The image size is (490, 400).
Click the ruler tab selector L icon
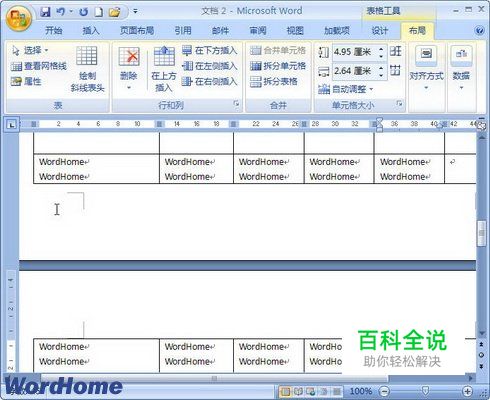(12, 125)
